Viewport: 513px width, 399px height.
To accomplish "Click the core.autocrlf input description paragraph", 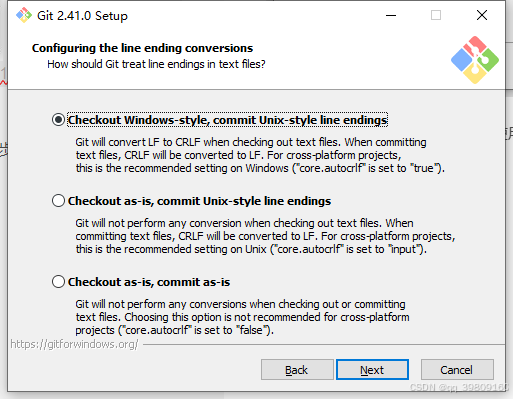I will pos(265,236).
